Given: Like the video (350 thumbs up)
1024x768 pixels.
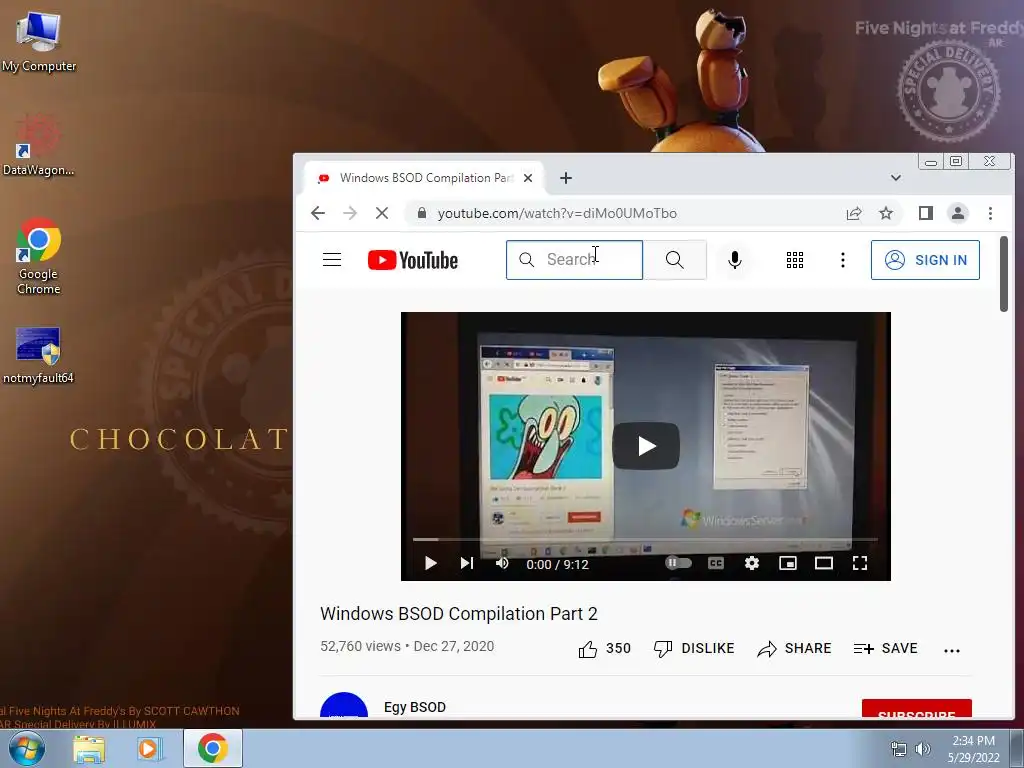Looking at the screenshot, I should tap(604, 648).
